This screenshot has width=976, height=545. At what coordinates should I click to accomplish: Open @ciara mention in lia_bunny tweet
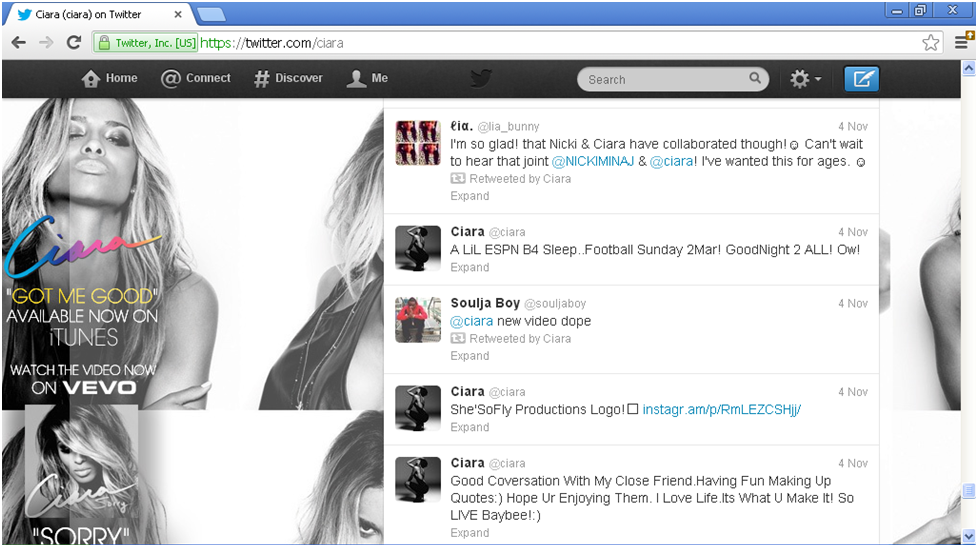coord(672,161)
